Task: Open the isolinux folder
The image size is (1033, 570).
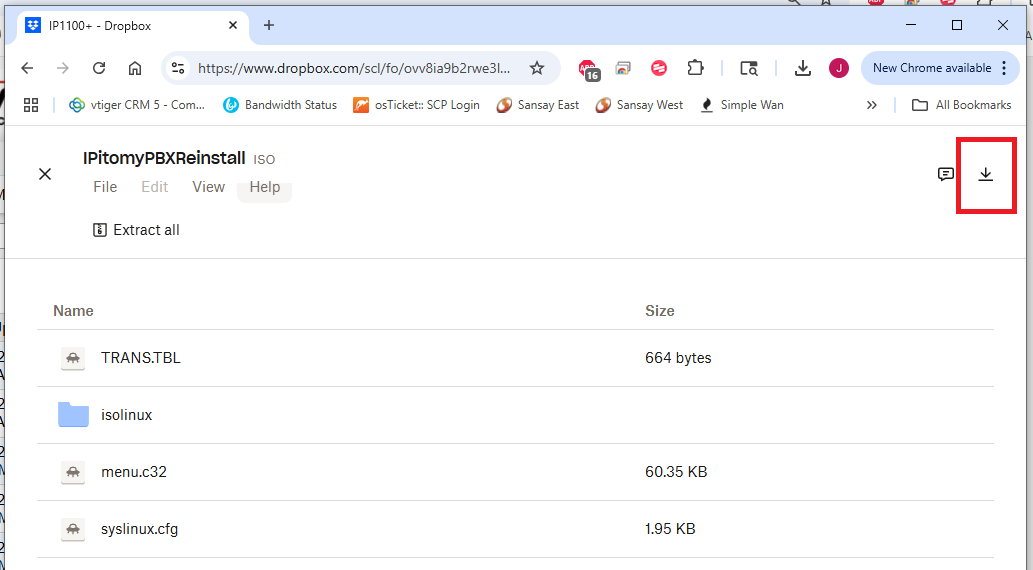Action: click(126, 415)
